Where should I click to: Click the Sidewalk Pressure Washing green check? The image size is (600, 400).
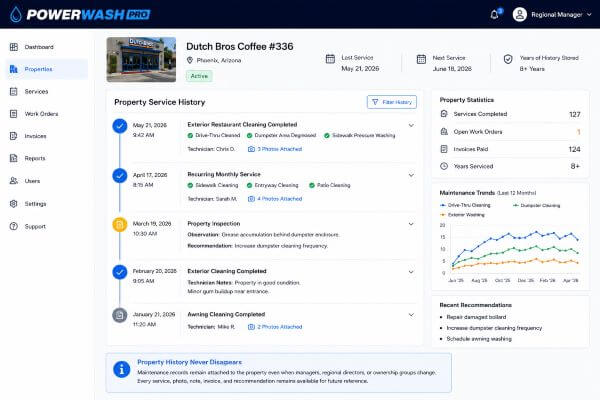[327, 136]
